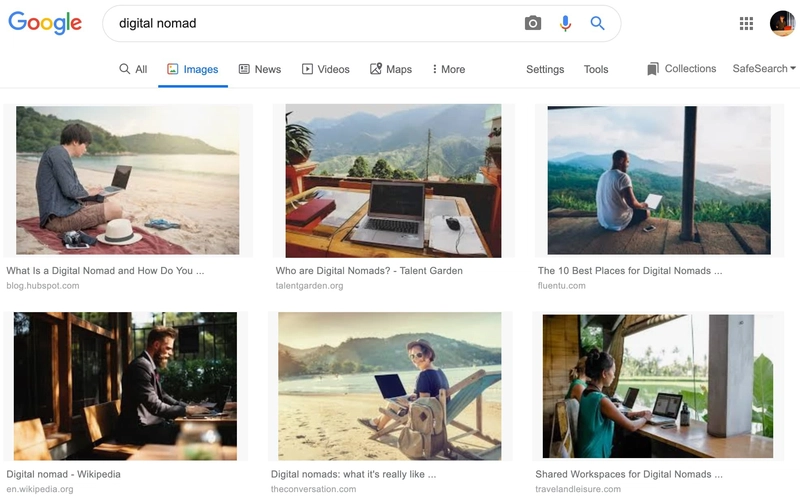The image size is (800, 497).
Task: Open the Google apps grid
Action: click(x=746, y=23)
